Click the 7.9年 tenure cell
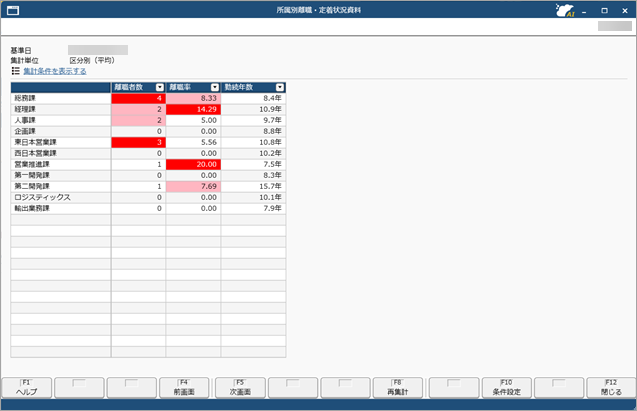The width and height of the screenshot is (637, 411). tap(254, 208)
